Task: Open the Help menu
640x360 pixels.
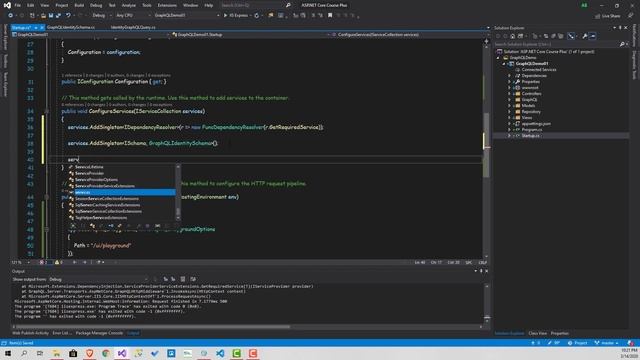Action: [209, 5]
